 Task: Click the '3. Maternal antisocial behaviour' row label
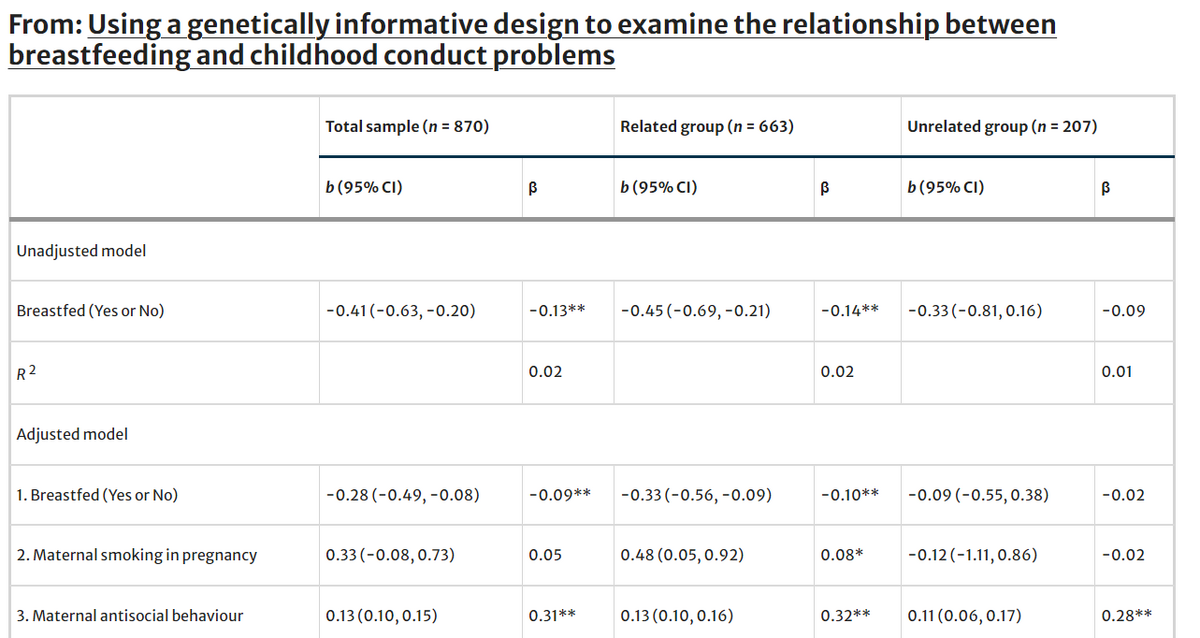click(130, 616)
